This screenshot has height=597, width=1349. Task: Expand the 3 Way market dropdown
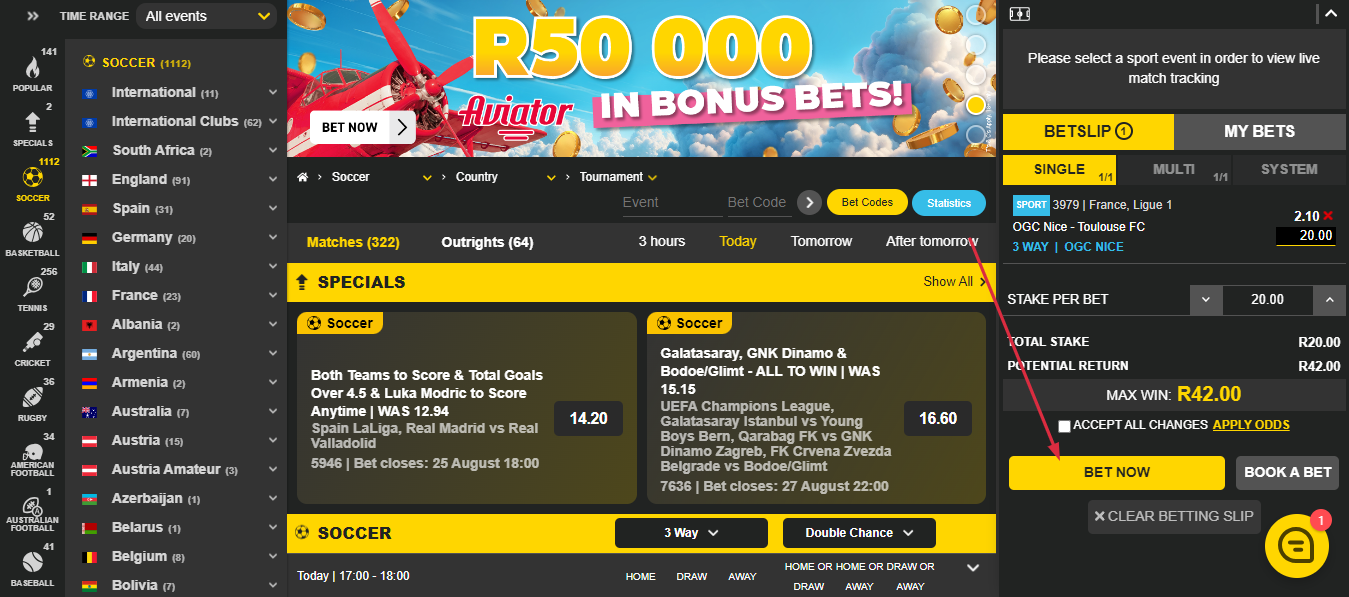pyautogui.click(x=691, y=533)
